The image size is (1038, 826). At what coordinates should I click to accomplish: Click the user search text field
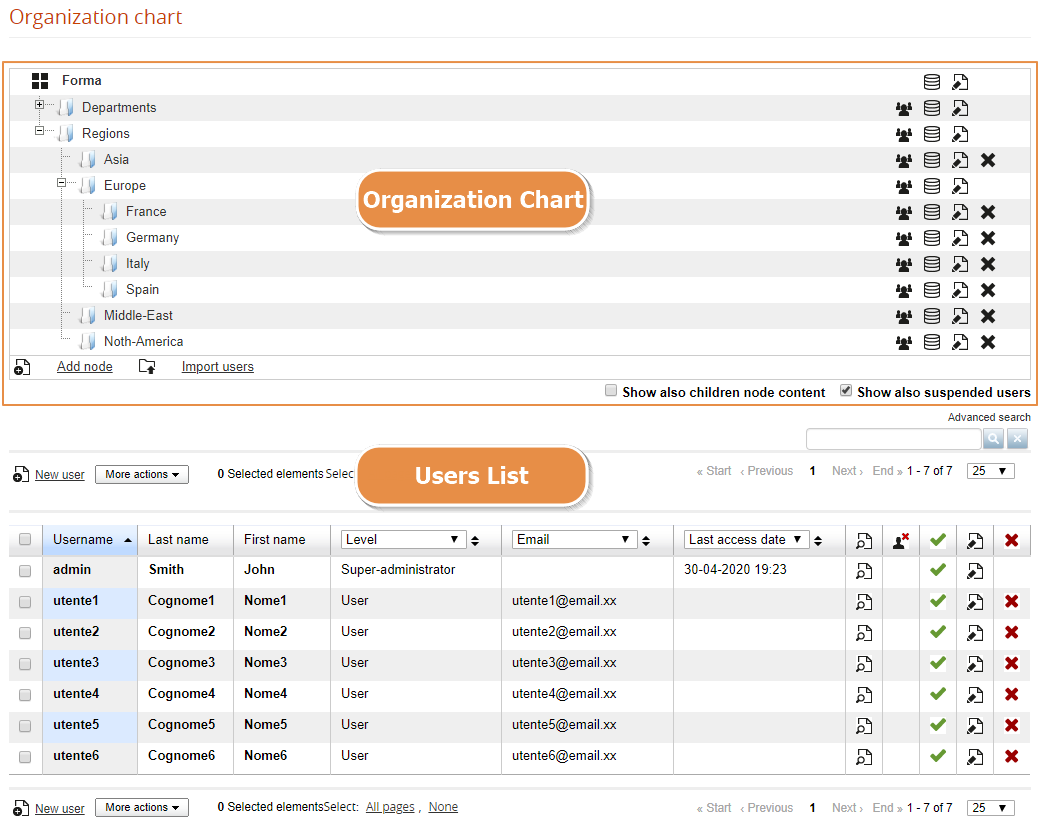click(893, 439)
